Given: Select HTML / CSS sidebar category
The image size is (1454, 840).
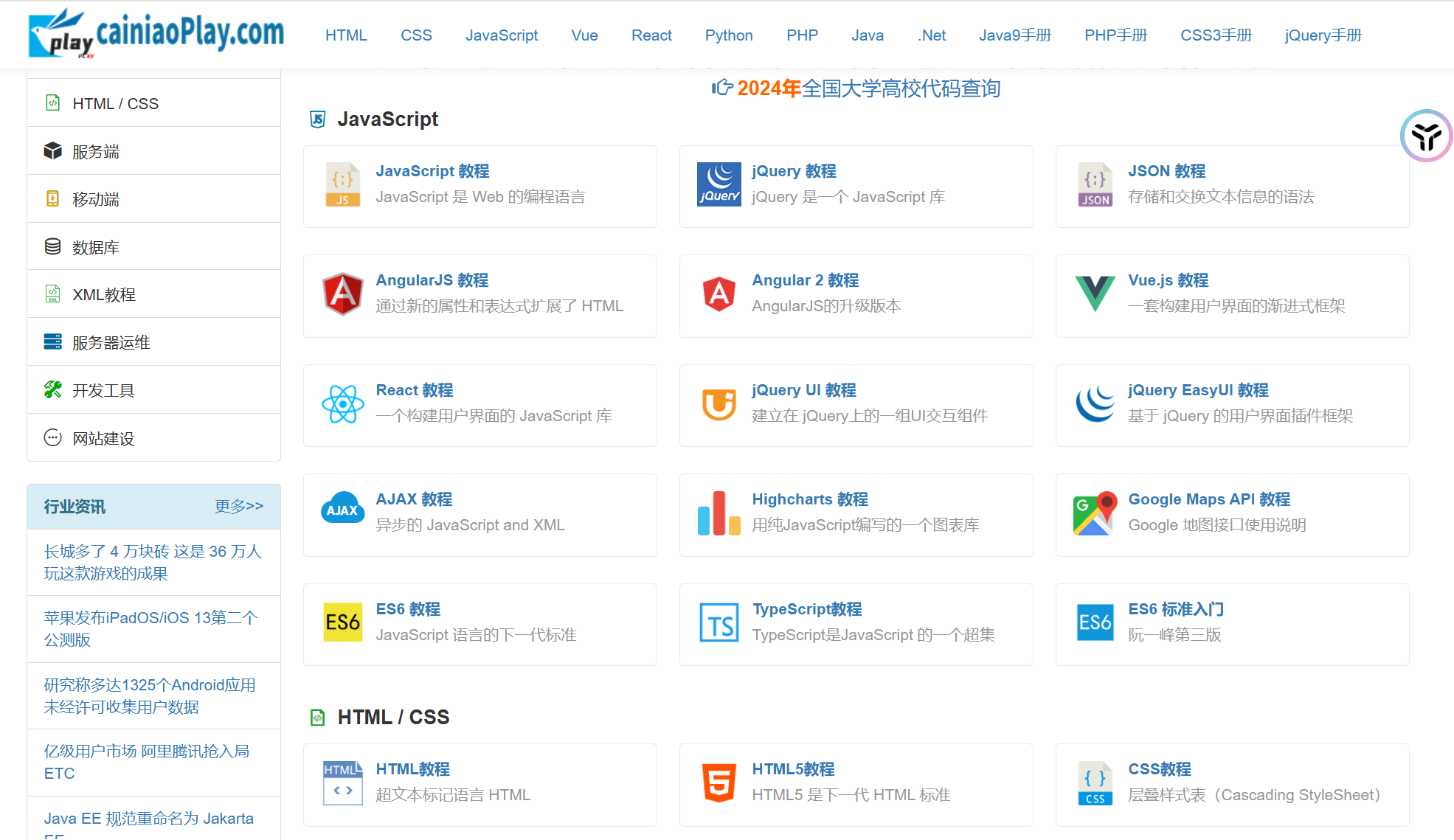Looking at the screenshot, I should (153, 103).
